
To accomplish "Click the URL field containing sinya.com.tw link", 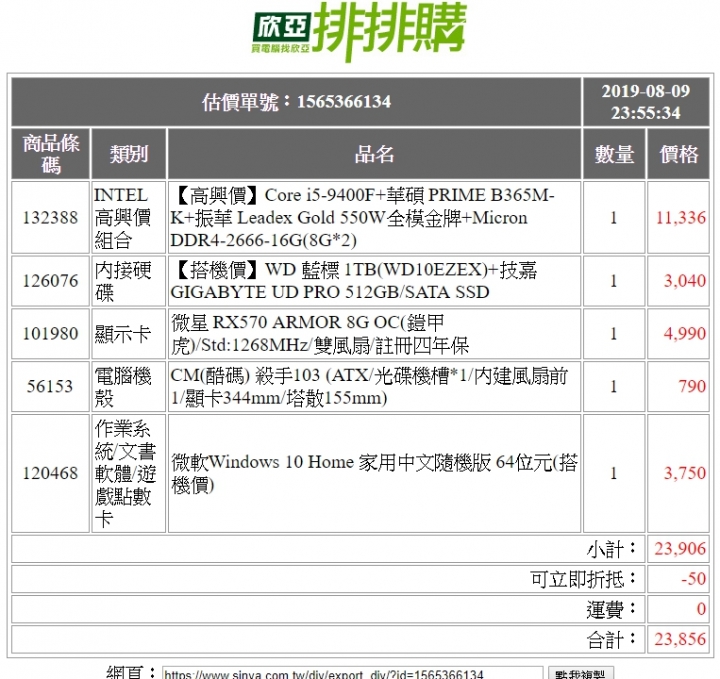I will (353, 673).
